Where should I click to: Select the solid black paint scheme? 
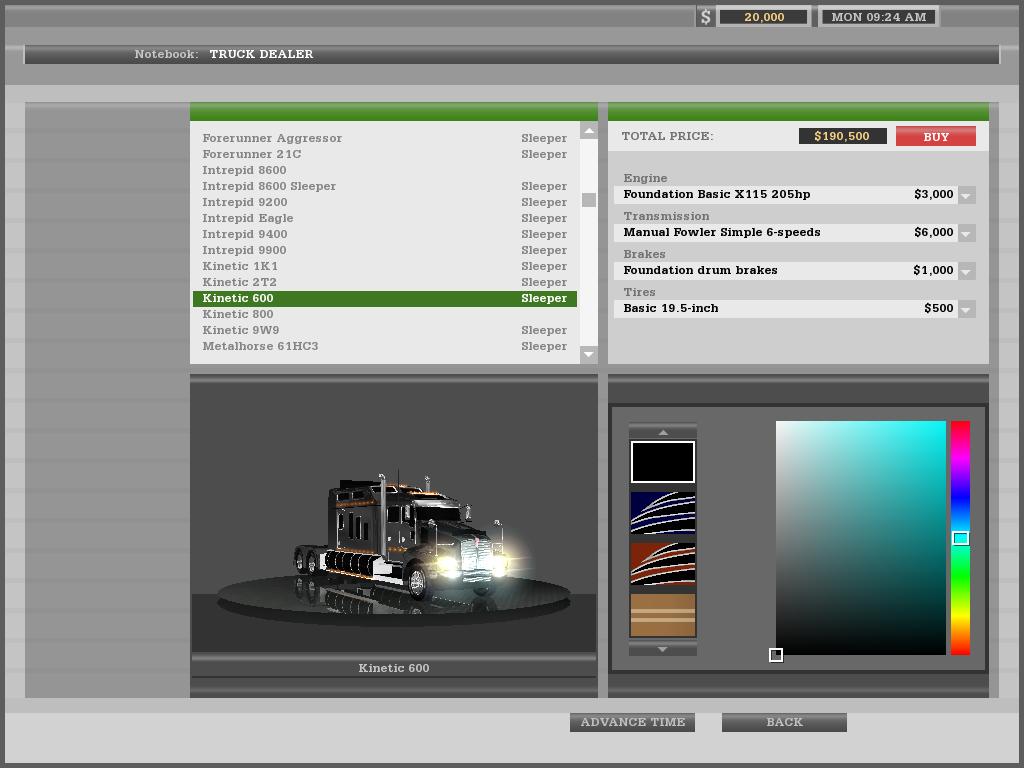click(x=662, y=462)
